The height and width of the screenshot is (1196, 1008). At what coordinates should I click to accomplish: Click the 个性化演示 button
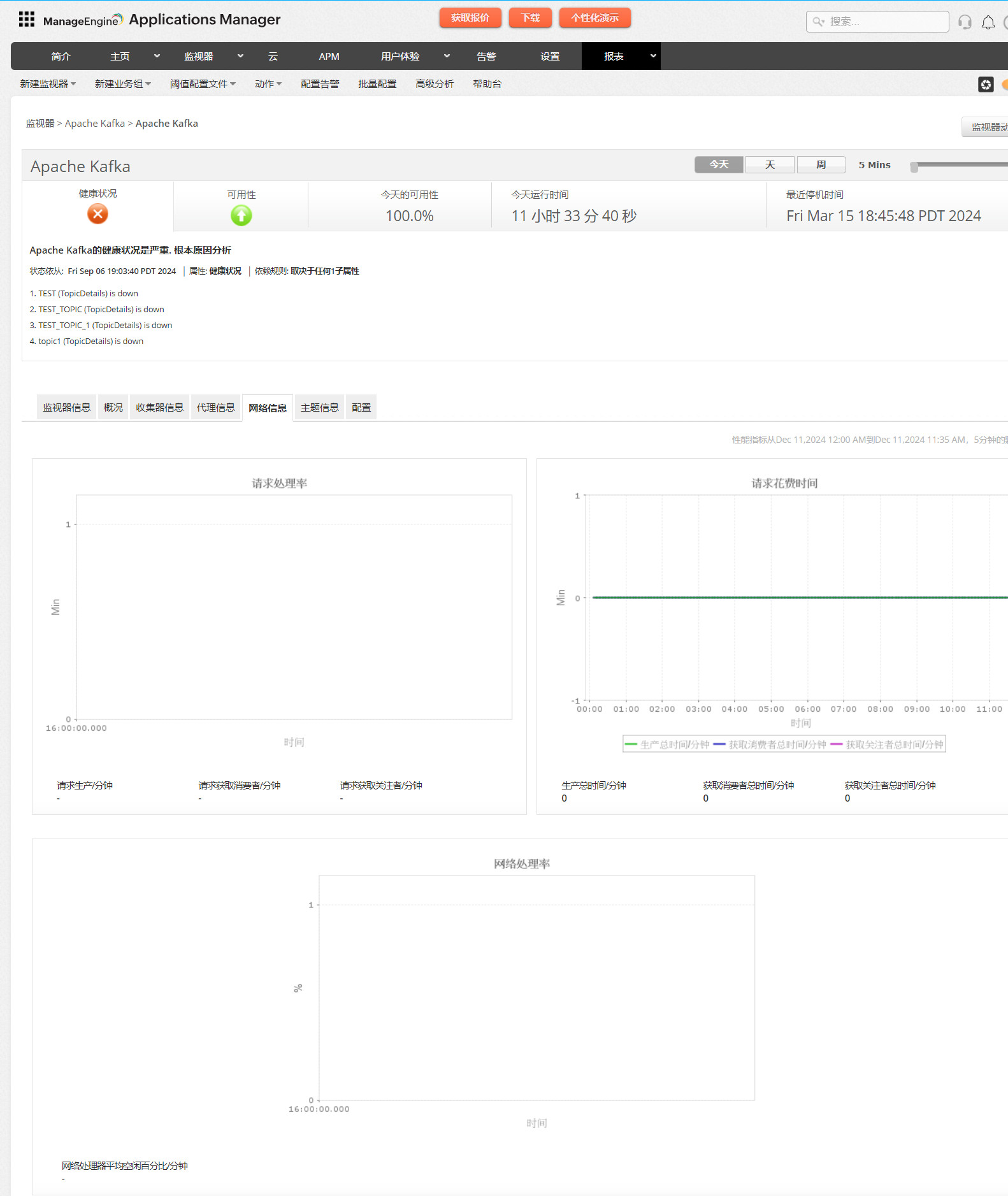pyautogui.click(x=594, y=18)
